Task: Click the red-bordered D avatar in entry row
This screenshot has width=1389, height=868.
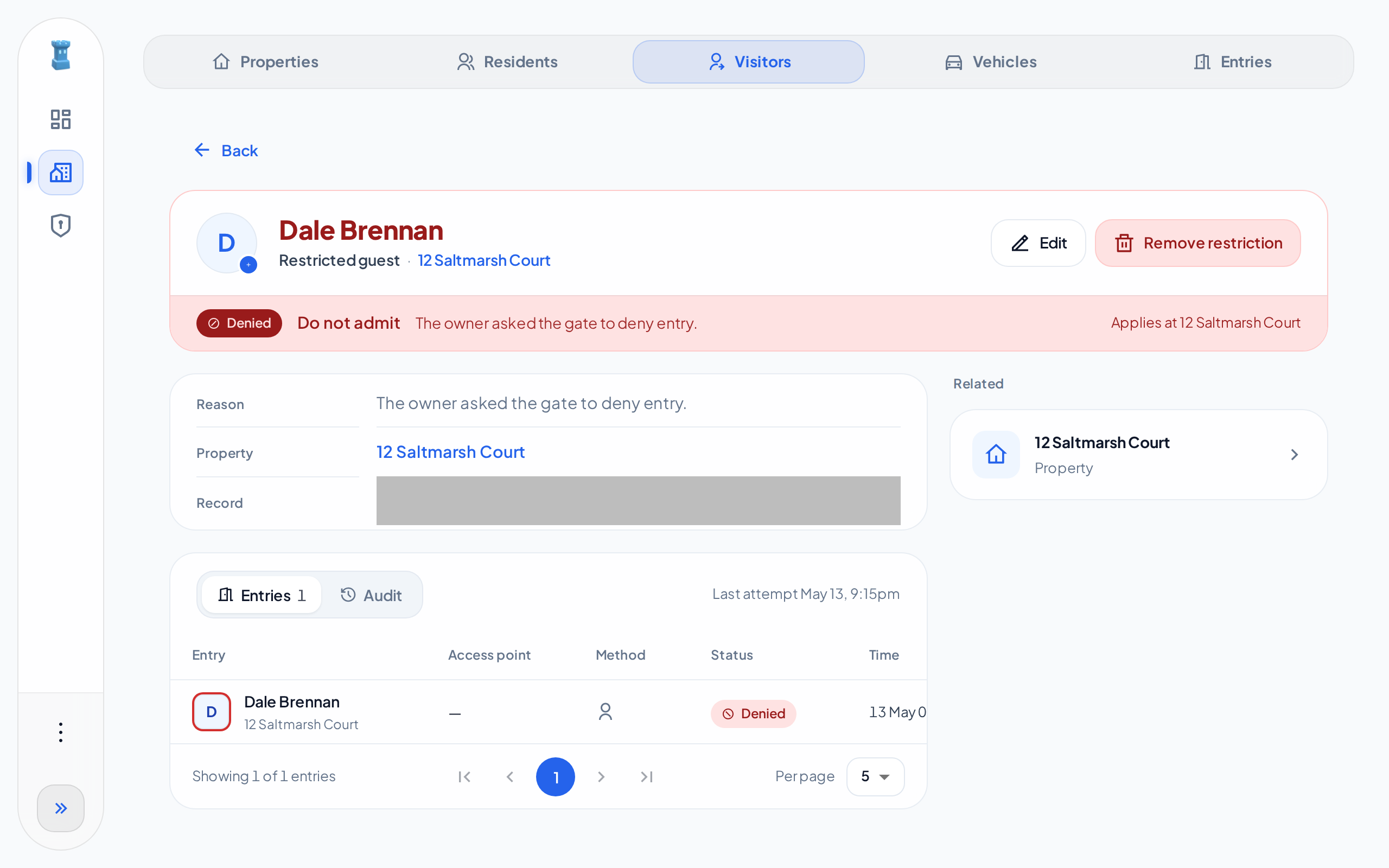Action: (x=212, y=712)
